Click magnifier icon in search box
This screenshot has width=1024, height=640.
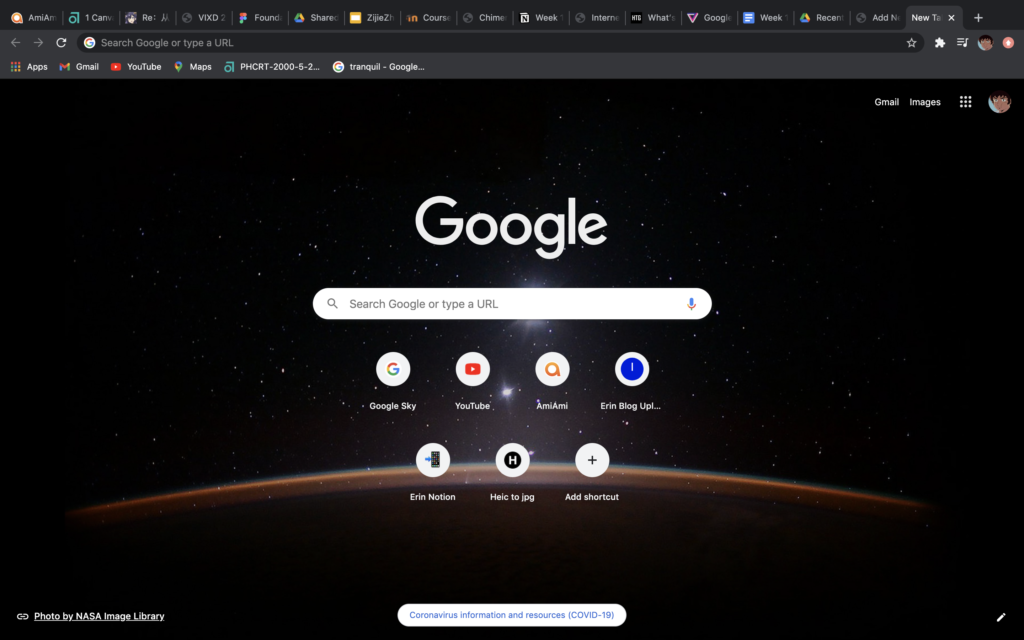332,304
